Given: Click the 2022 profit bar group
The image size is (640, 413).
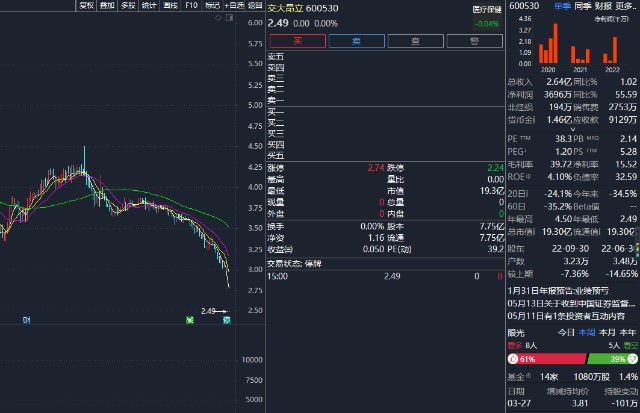Looking at the screenshot, I should pos(611,50).
